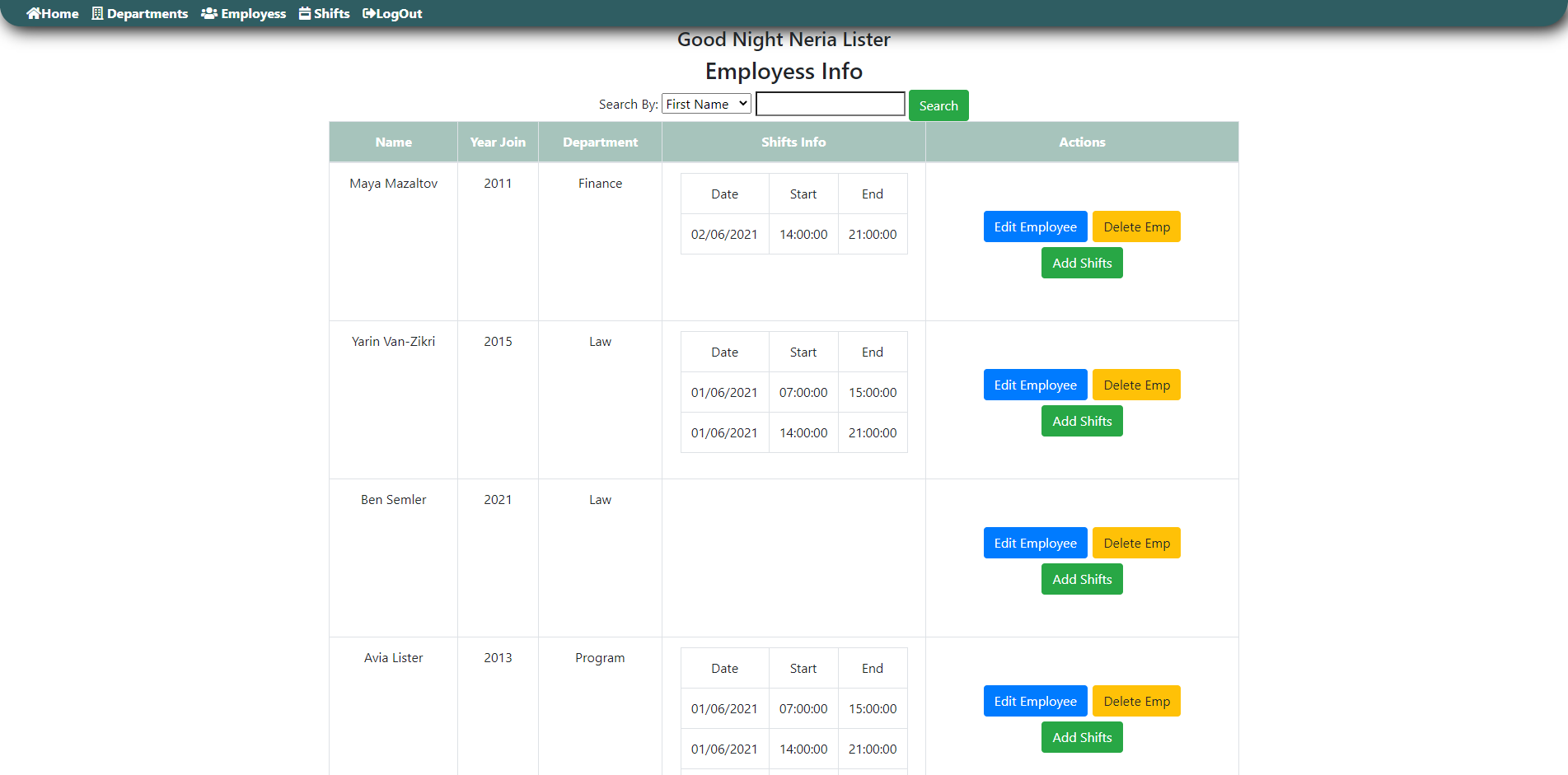Click the green Search button
Screen dimensions: 1568x775
coord(938,105)
